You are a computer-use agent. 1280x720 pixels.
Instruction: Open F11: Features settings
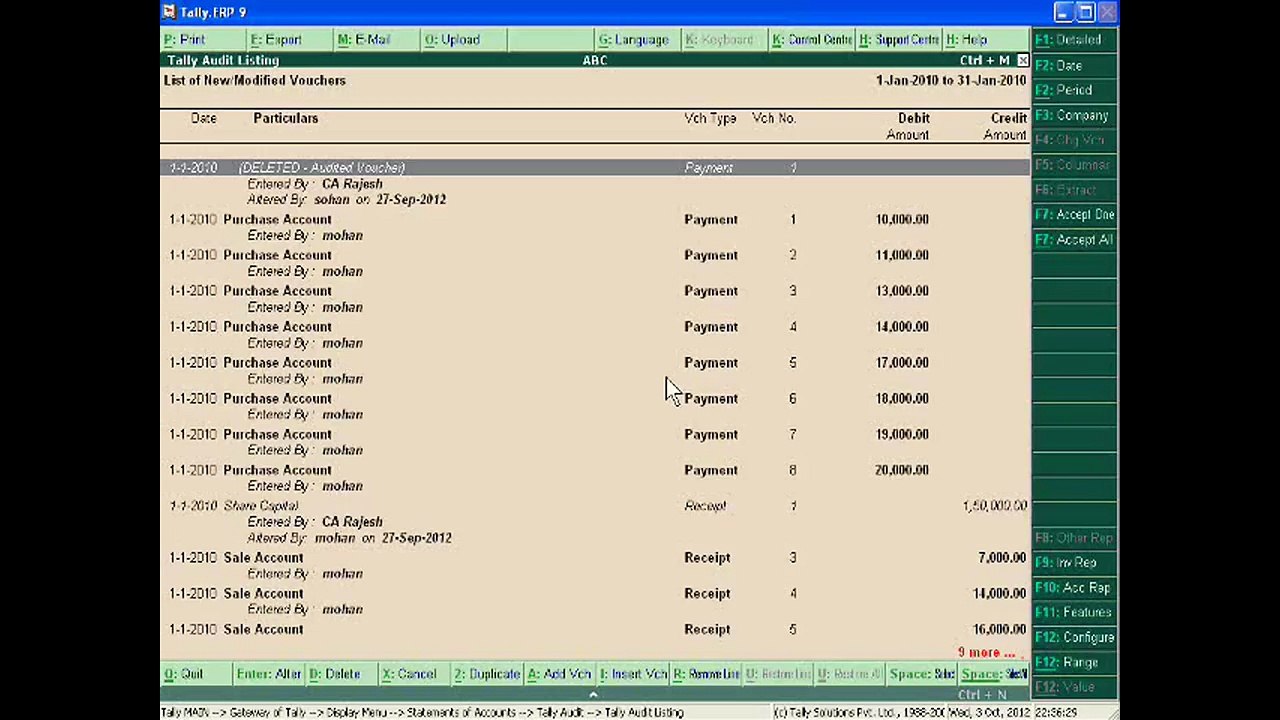pyautogui.click(x=1075, y=612)
